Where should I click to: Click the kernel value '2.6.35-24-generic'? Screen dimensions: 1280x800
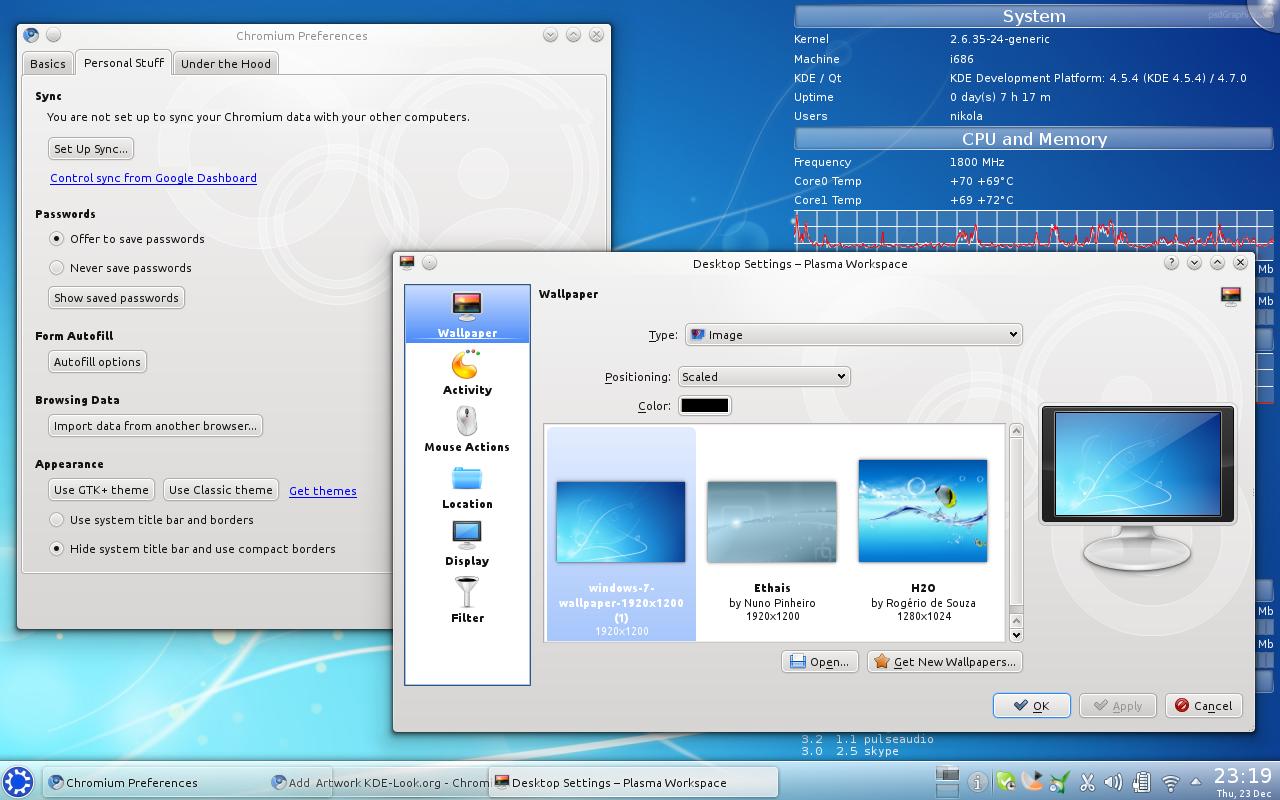point(999,39)
